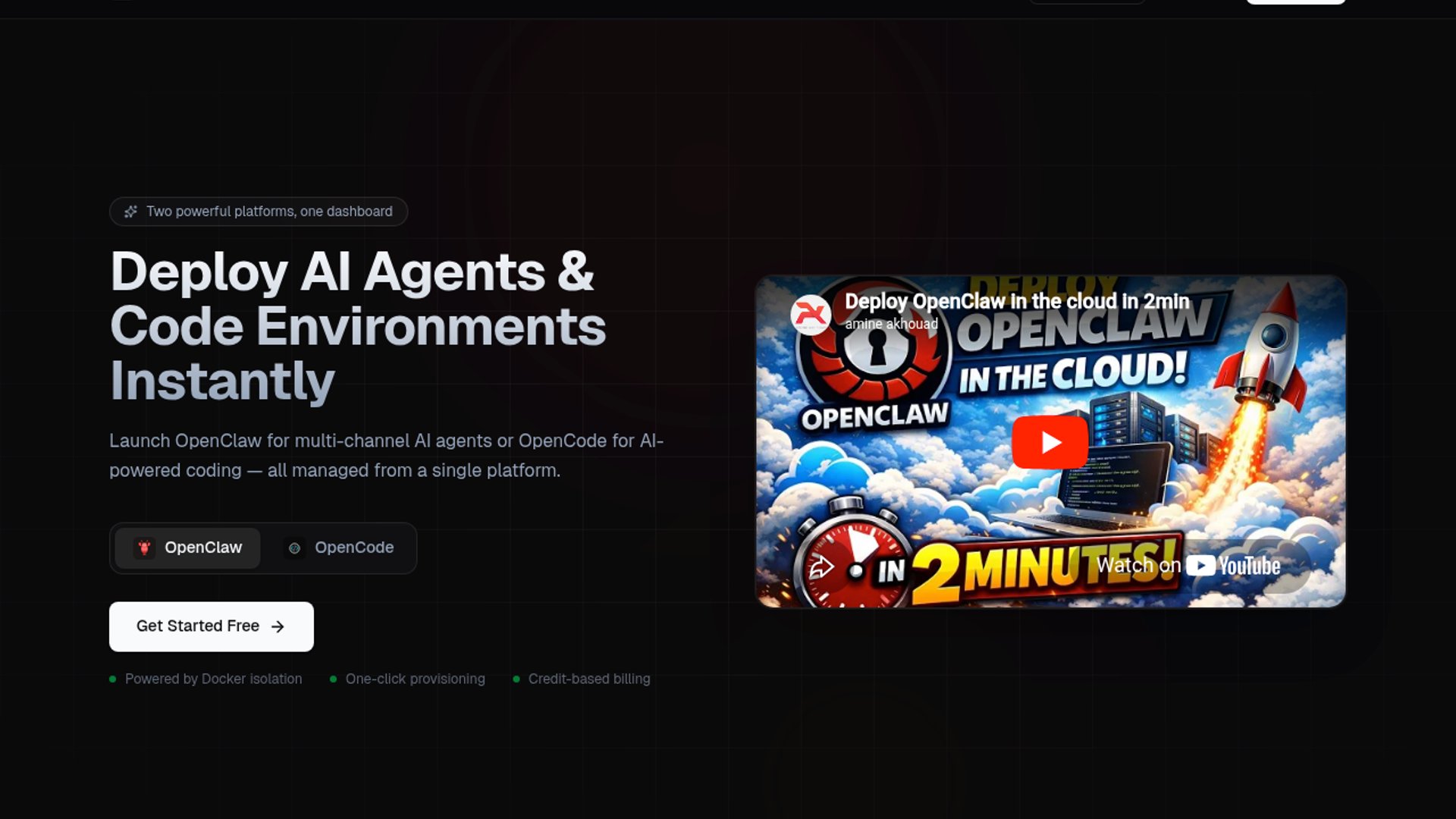Click the 'Two powerful platforms, one dashboard' badge

[x=259, y=212]
